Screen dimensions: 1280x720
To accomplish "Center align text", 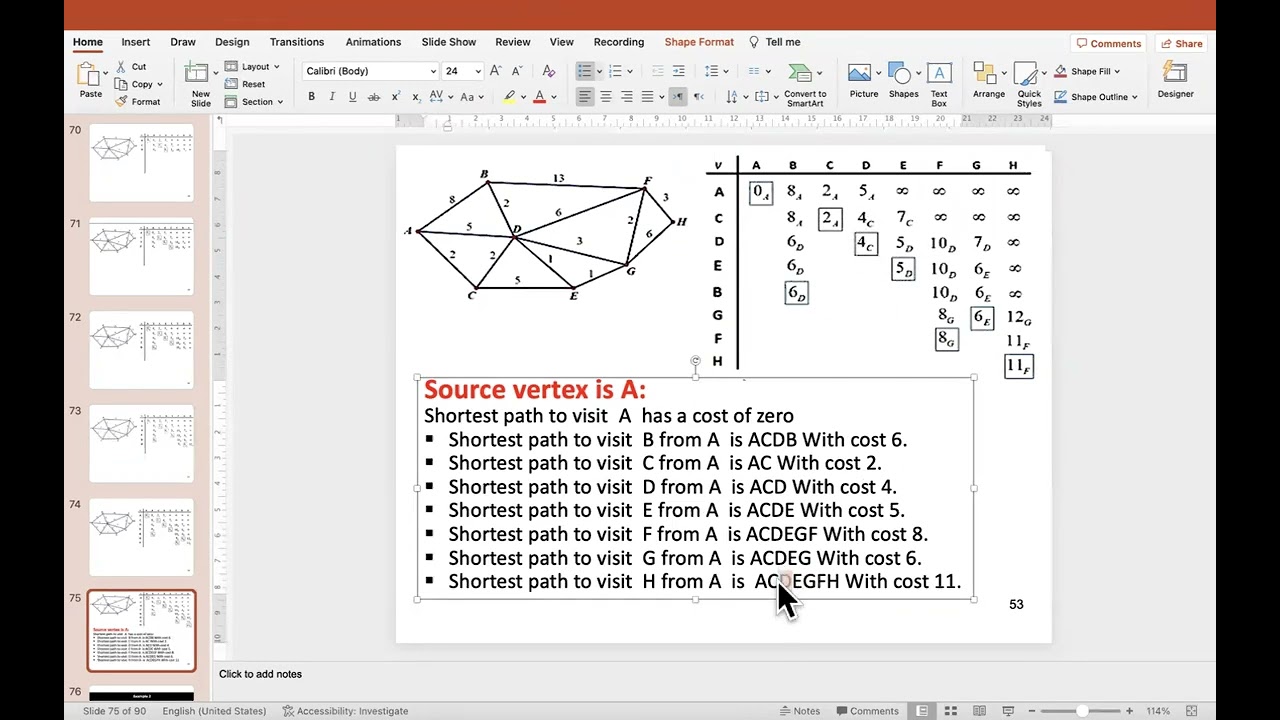I will 605,97.
